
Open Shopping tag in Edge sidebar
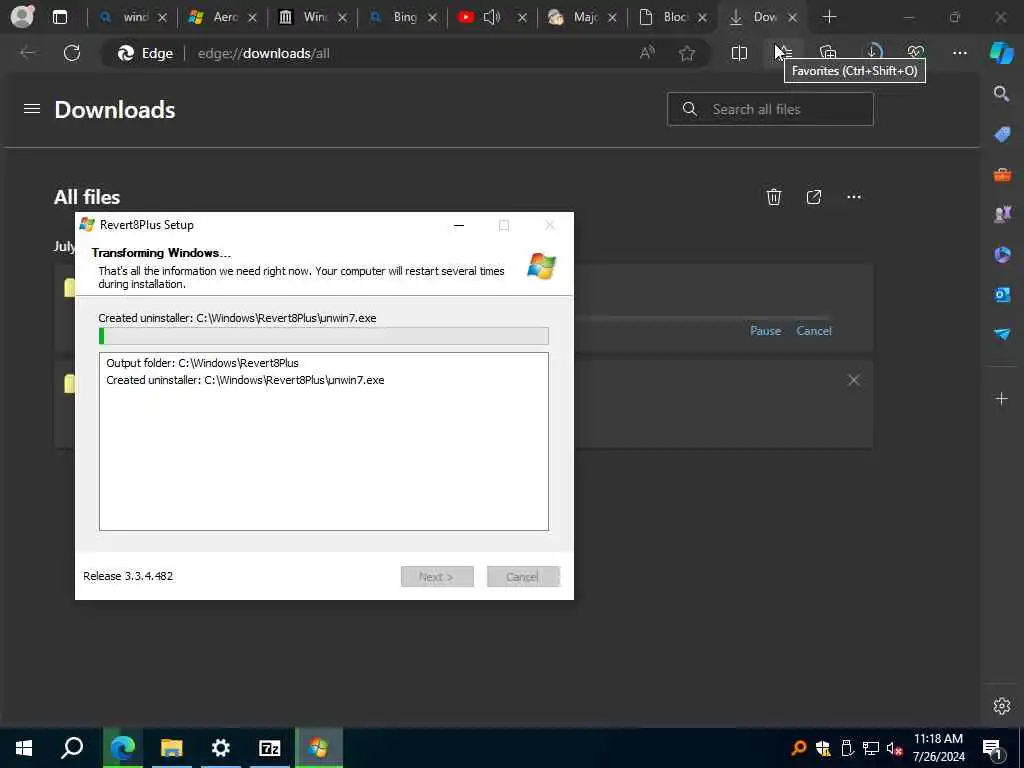click(1002, 135)
